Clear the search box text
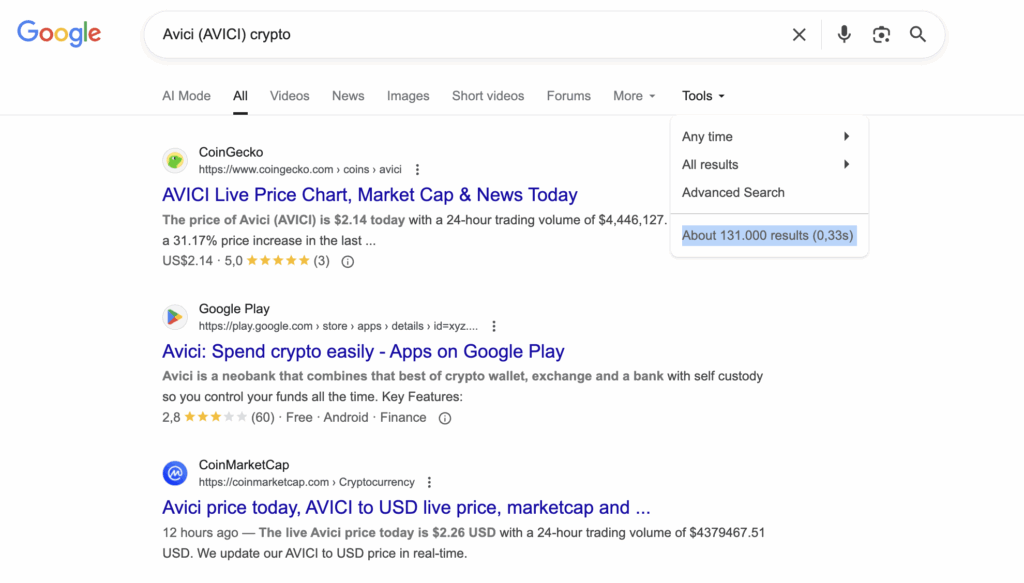The image size is (1024, 583). click(x=799, y=35)
